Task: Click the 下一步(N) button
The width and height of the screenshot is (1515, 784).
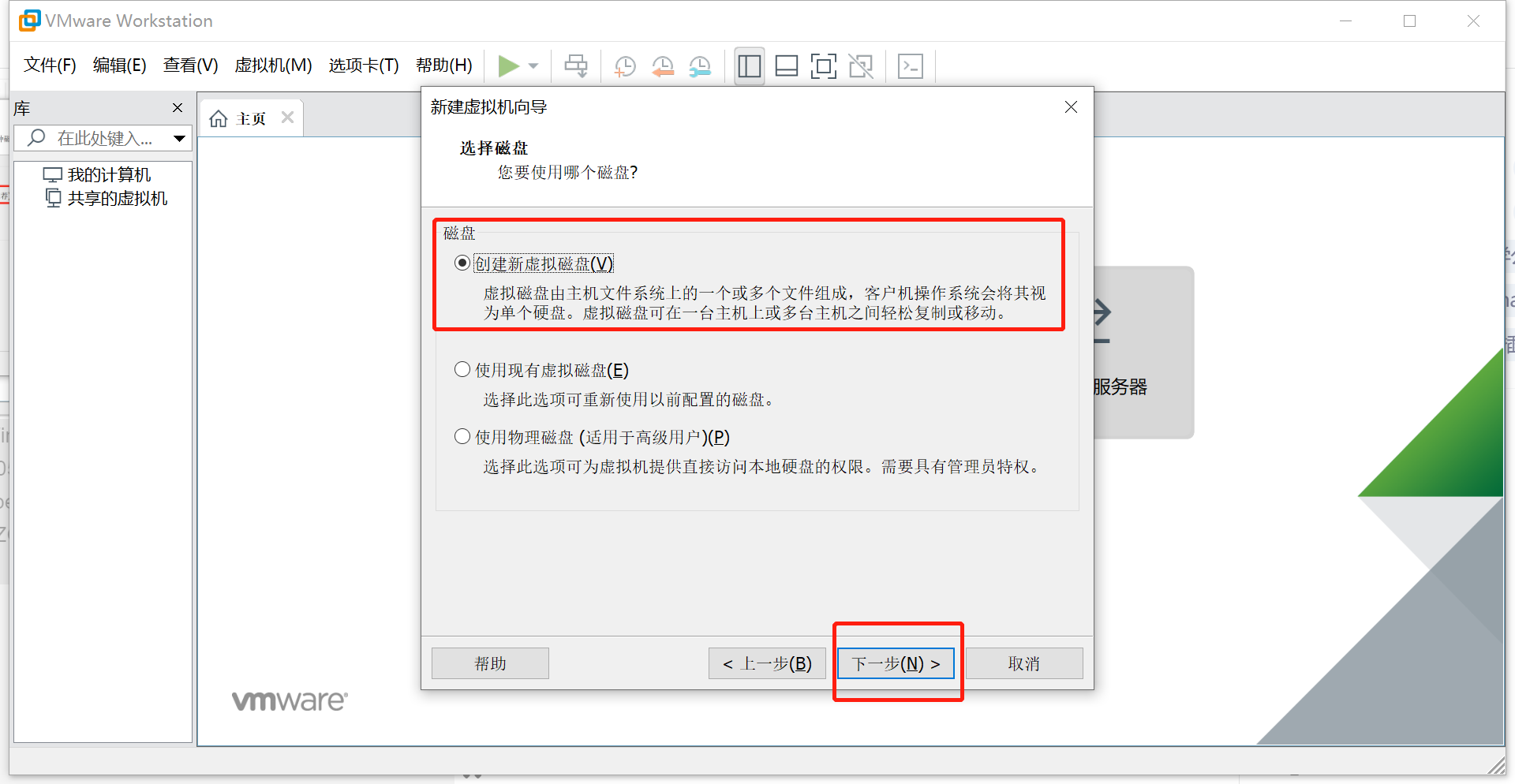Action: (896, 663)
